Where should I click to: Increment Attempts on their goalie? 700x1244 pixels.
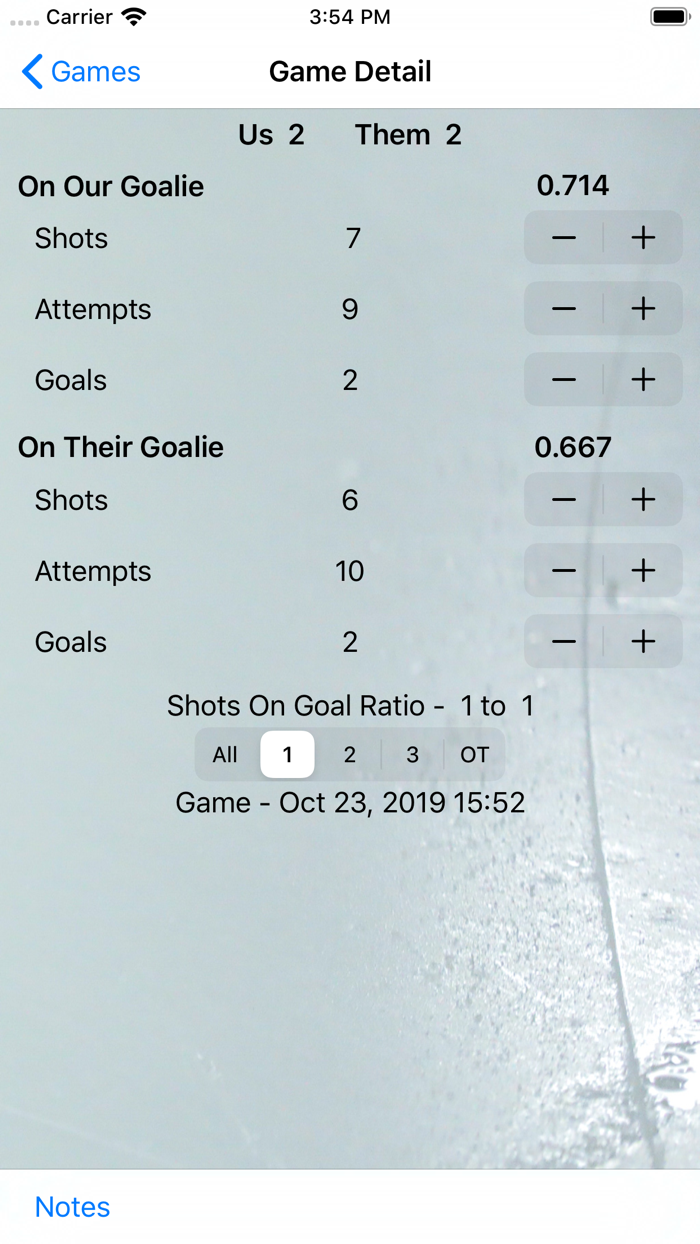[x=644, y=571]
